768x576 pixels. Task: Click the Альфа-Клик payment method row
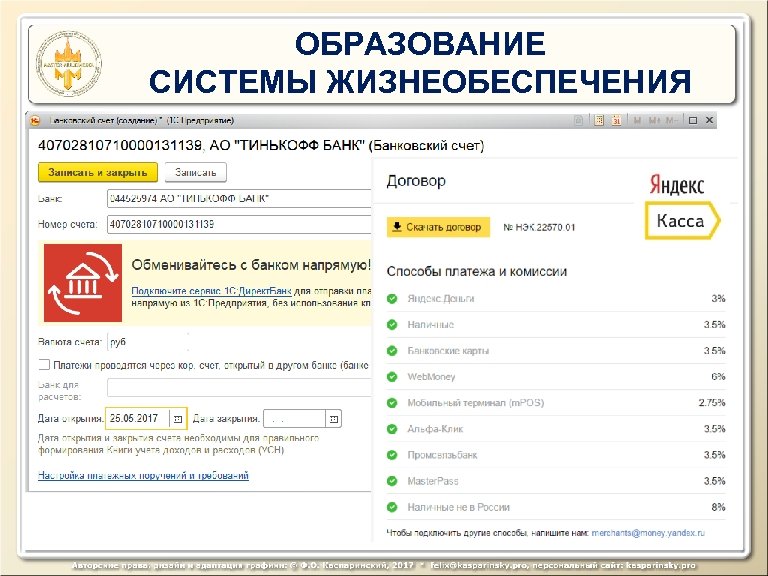(556, 429)
